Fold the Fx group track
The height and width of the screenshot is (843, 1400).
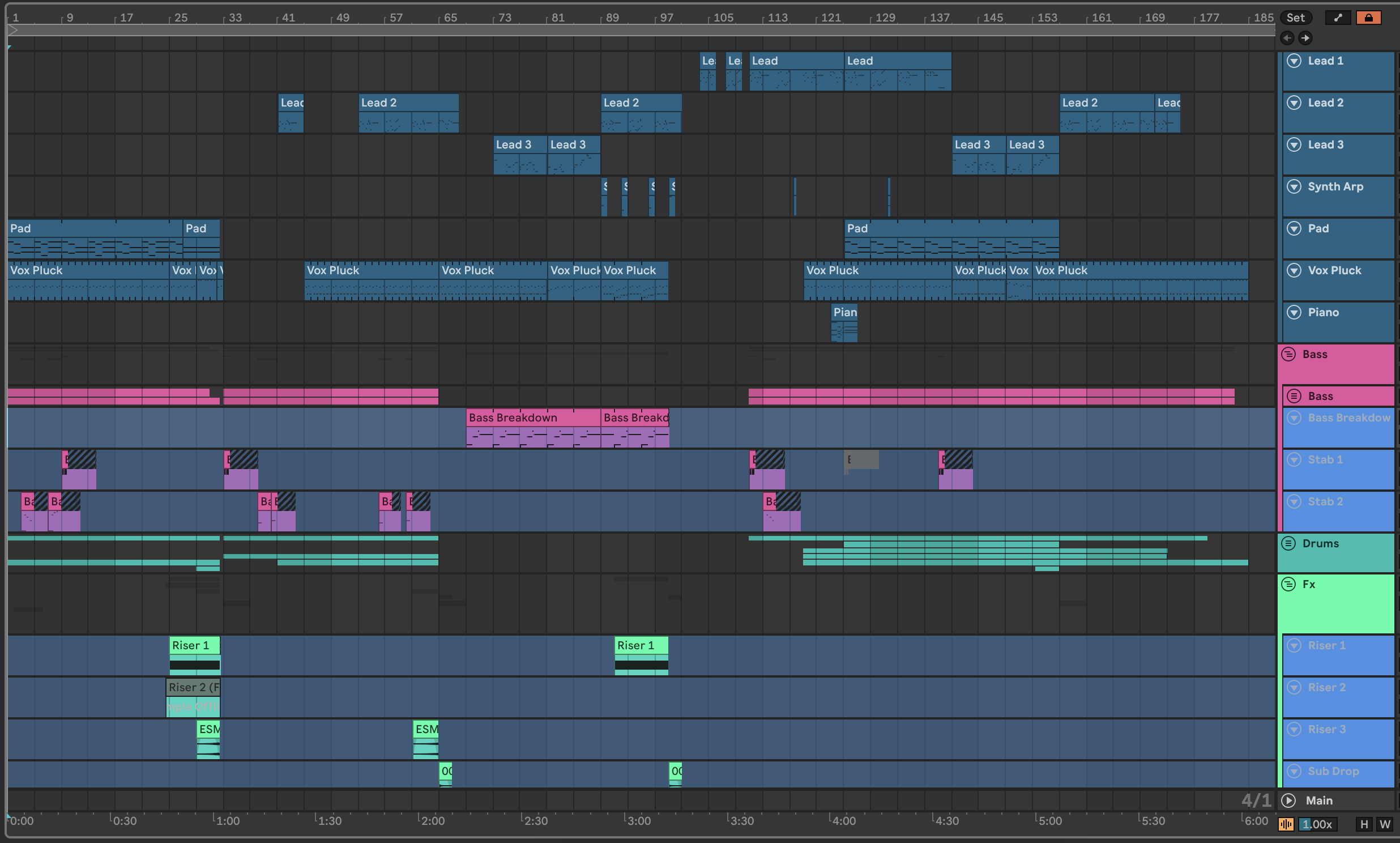[x=1289, y=585]
